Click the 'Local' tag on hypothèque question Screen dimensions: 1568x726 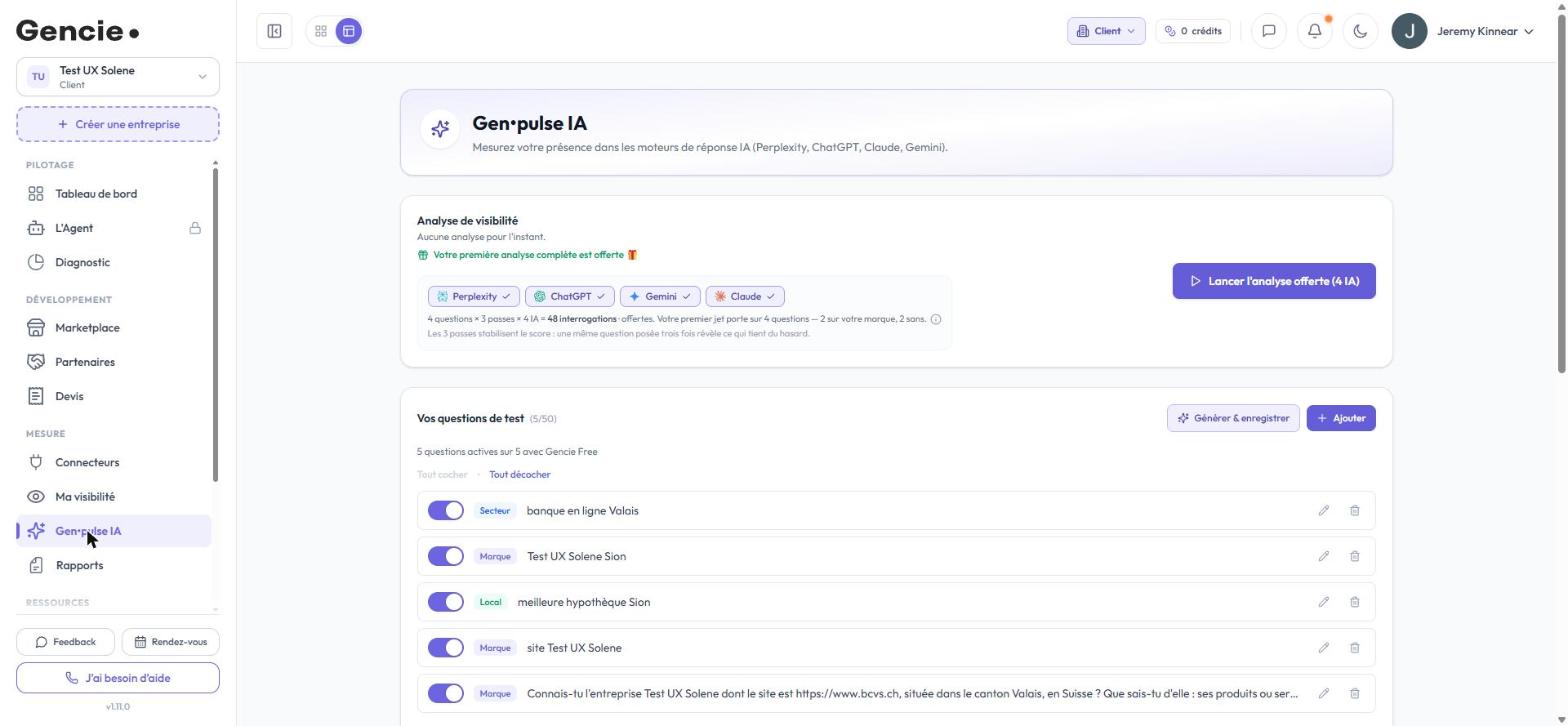tap(490, 602)
